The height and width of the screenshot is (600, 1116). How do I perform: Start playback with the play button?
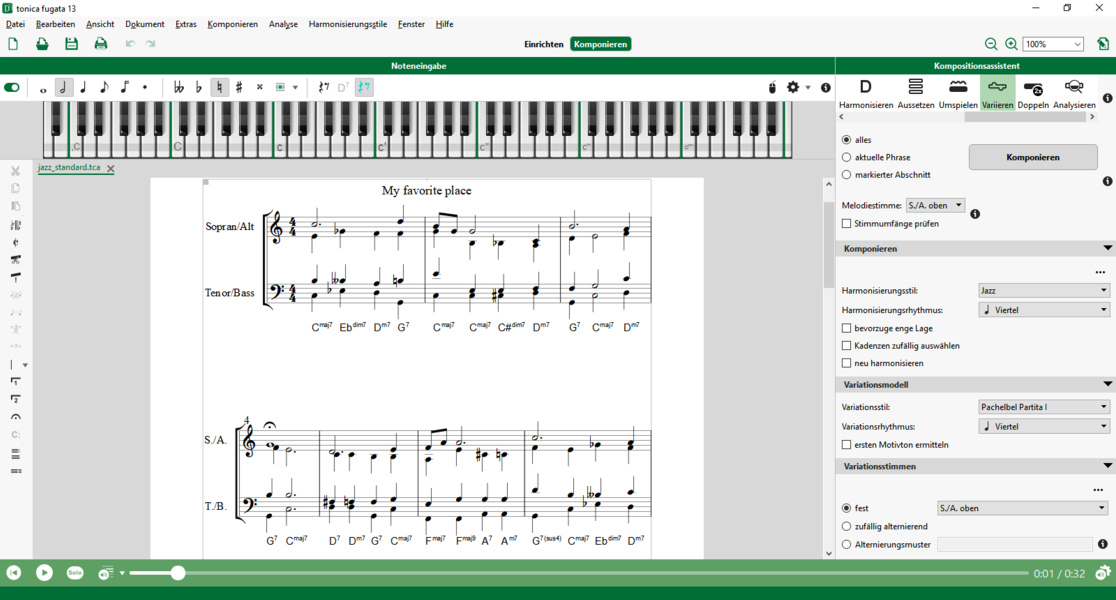tap(44, 572)
